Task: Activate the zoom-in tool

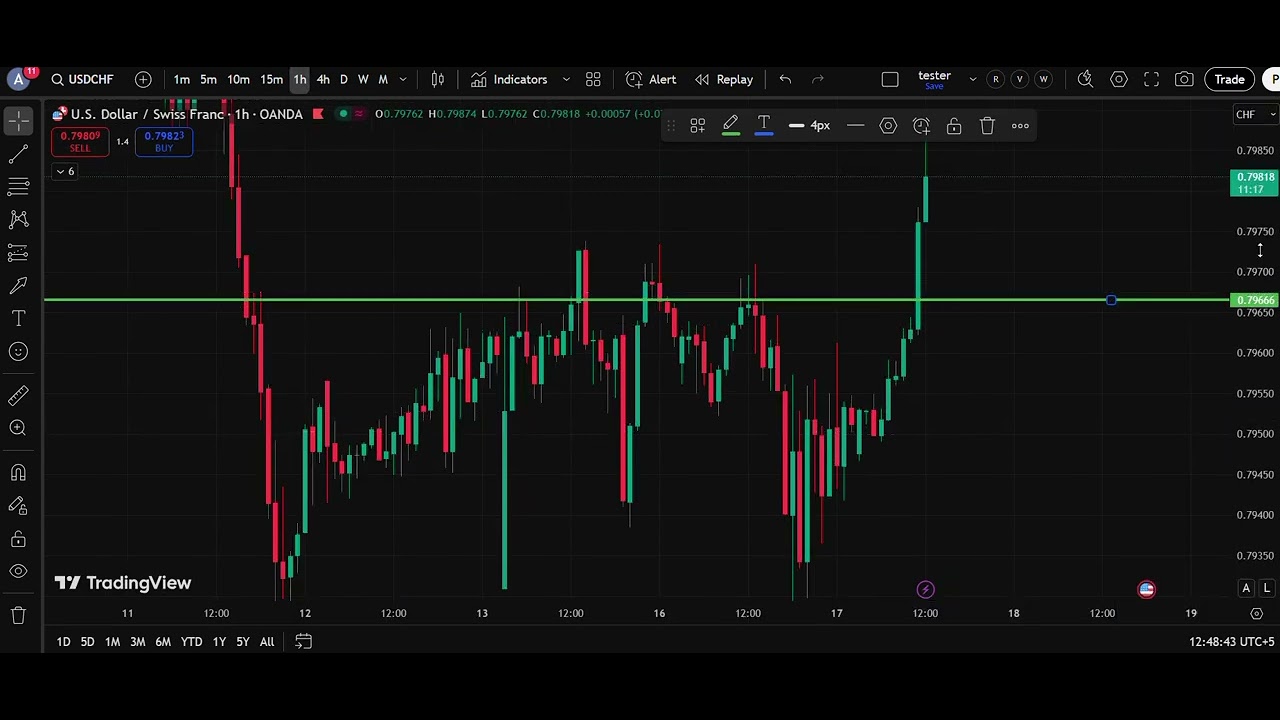Action: (x=18, y=428)
